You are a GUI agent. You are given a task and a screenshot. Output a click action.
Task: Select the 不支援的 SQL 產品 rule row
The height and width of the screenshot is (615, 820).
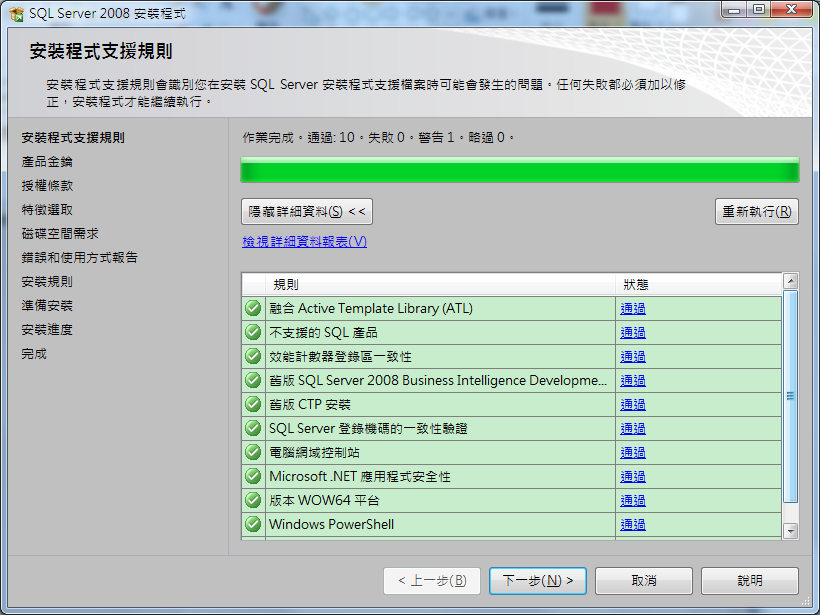(x=511, y=333)
